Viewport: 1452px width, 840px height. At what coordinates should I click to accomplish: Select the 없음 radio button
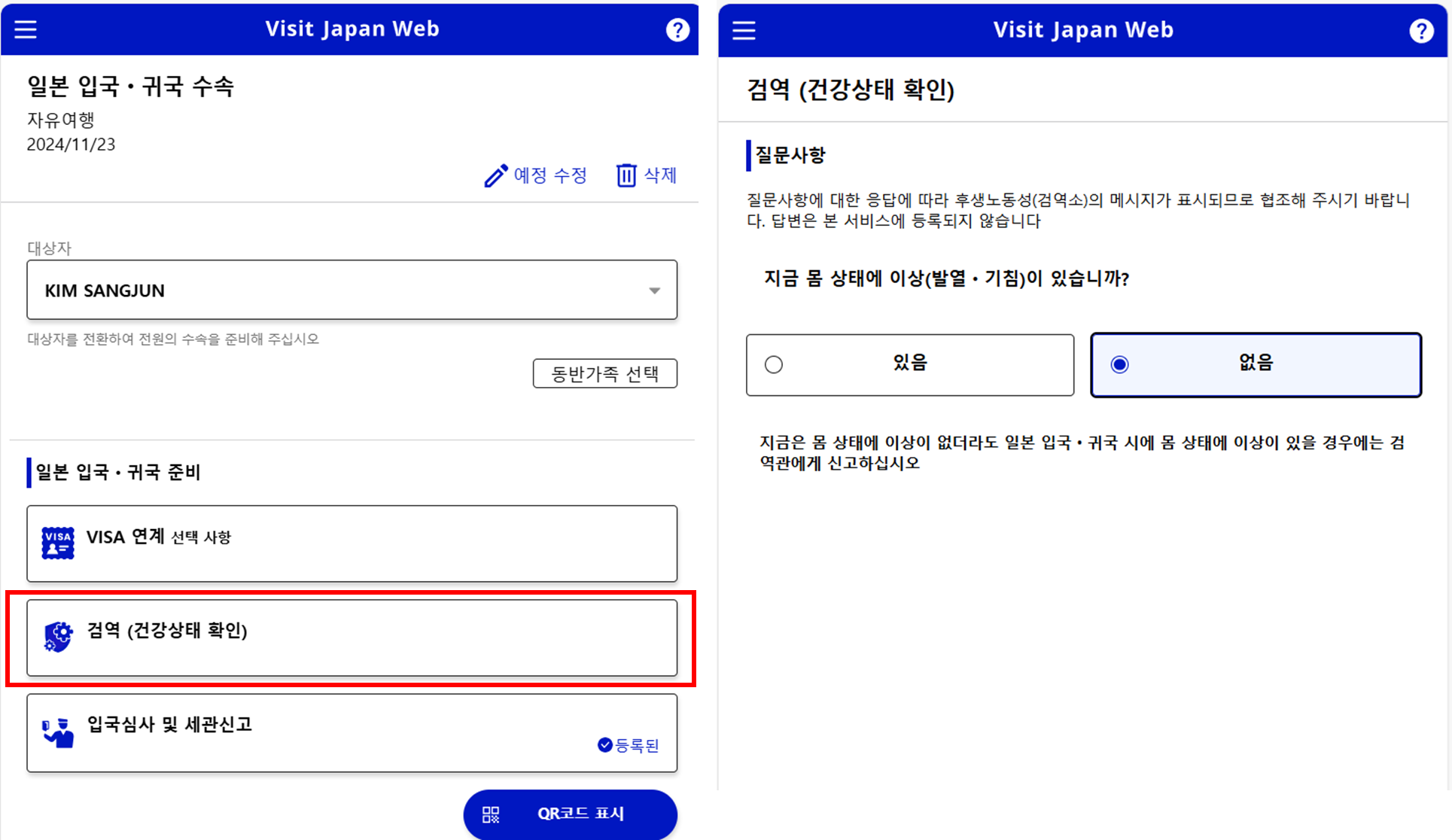point(1120,364)
